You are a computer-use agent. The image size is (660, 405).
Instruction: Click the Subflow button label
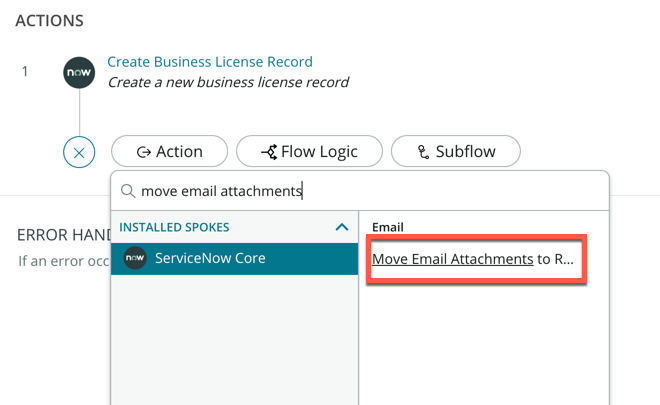point(464,152)
